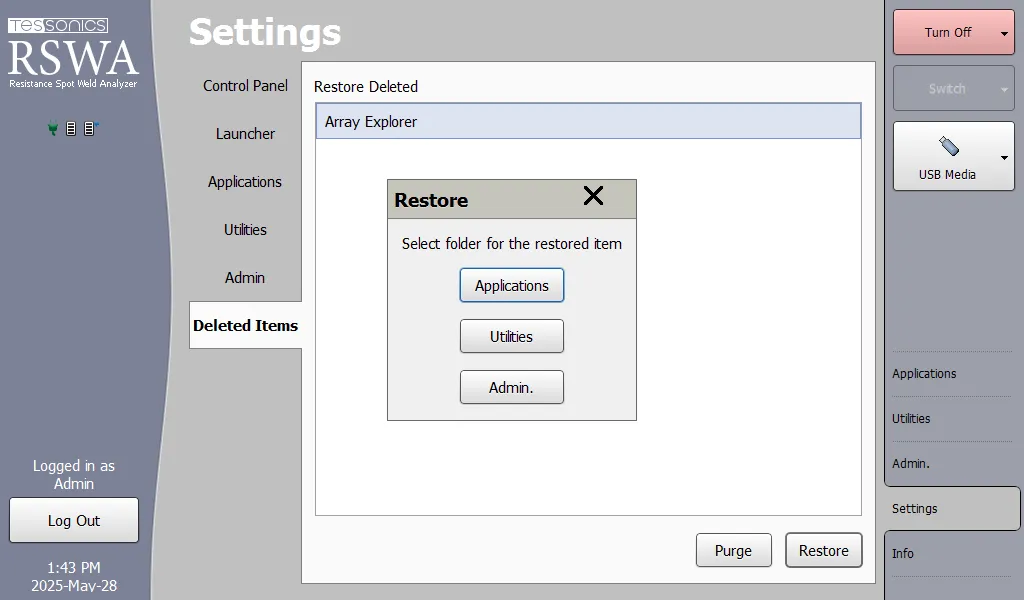The image size is (1024, 600).
Task: Choose Applications folder in the Restore dialog
Action: click(511, 286)
